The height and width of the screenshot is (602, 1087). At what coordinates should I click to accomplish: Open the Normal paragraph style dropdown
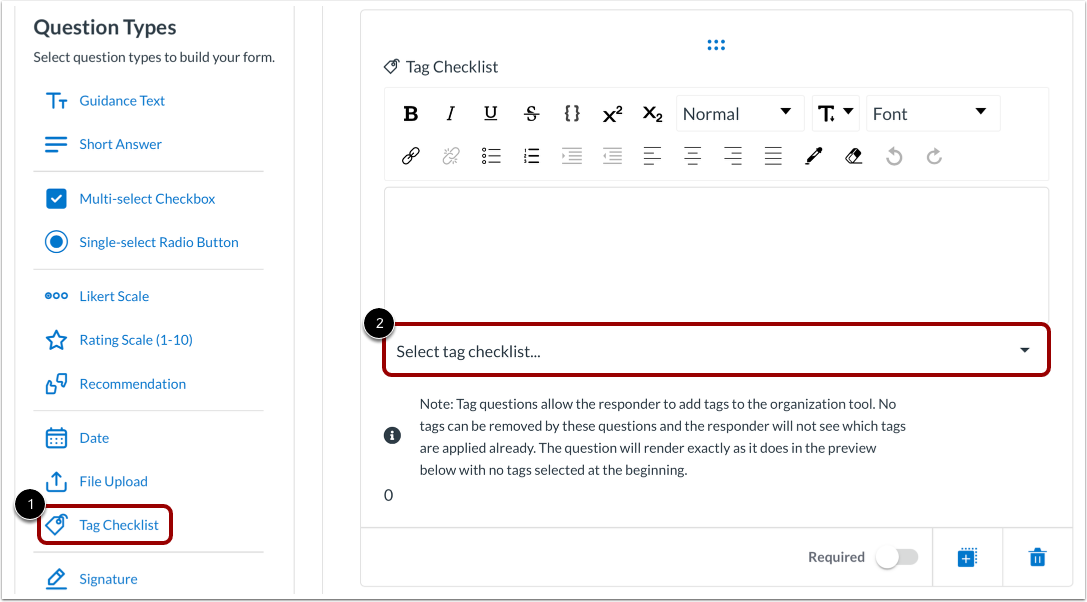coord(740,113)
